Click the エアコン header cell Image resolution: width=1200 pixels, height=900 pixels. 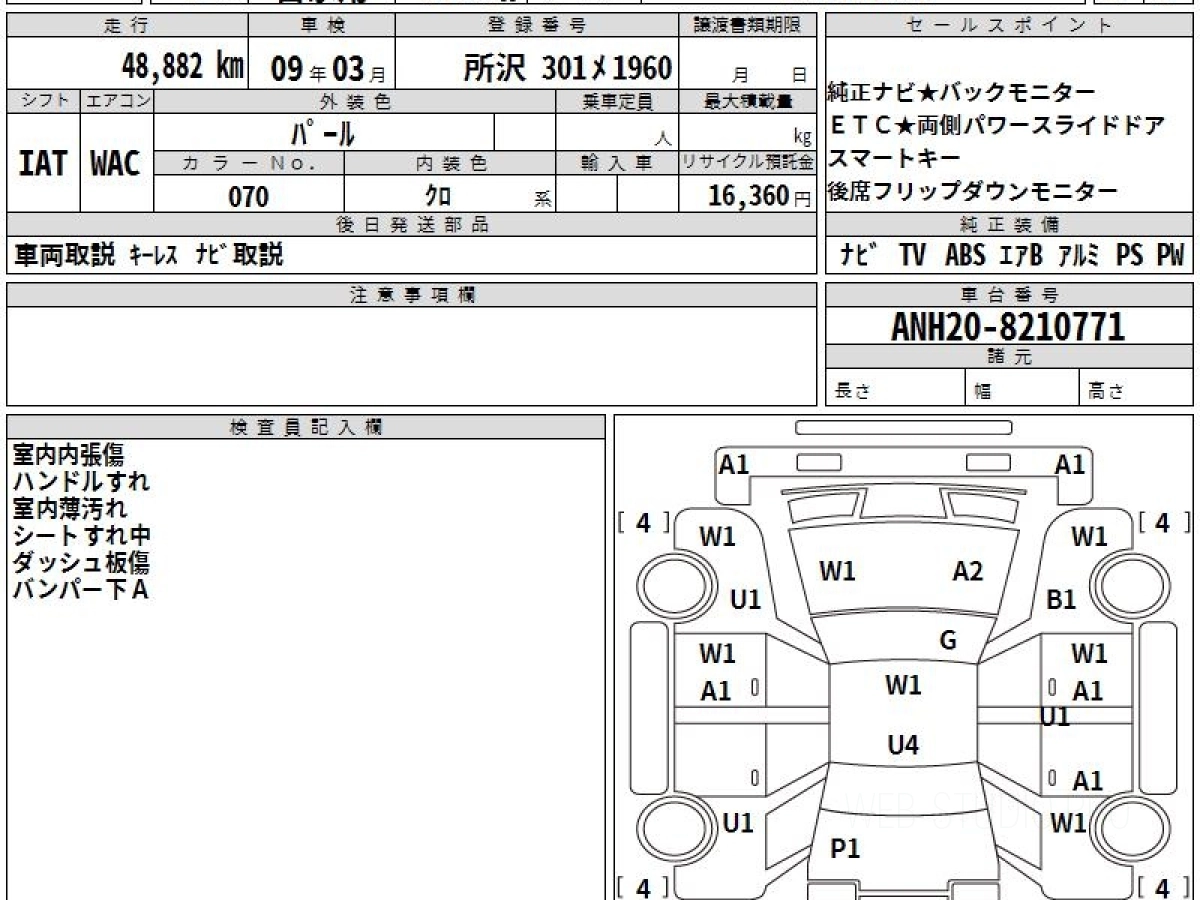click(117, 101)
